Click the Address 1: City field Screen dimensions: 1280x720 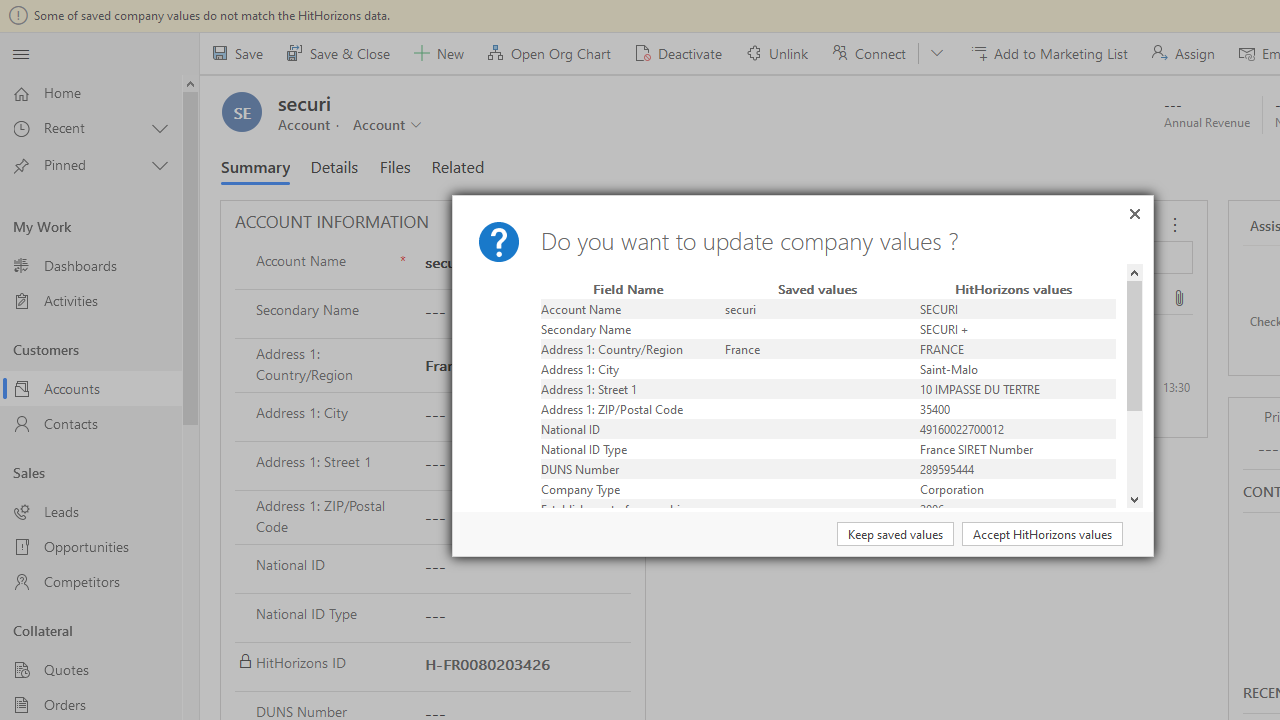click(433, 416)
